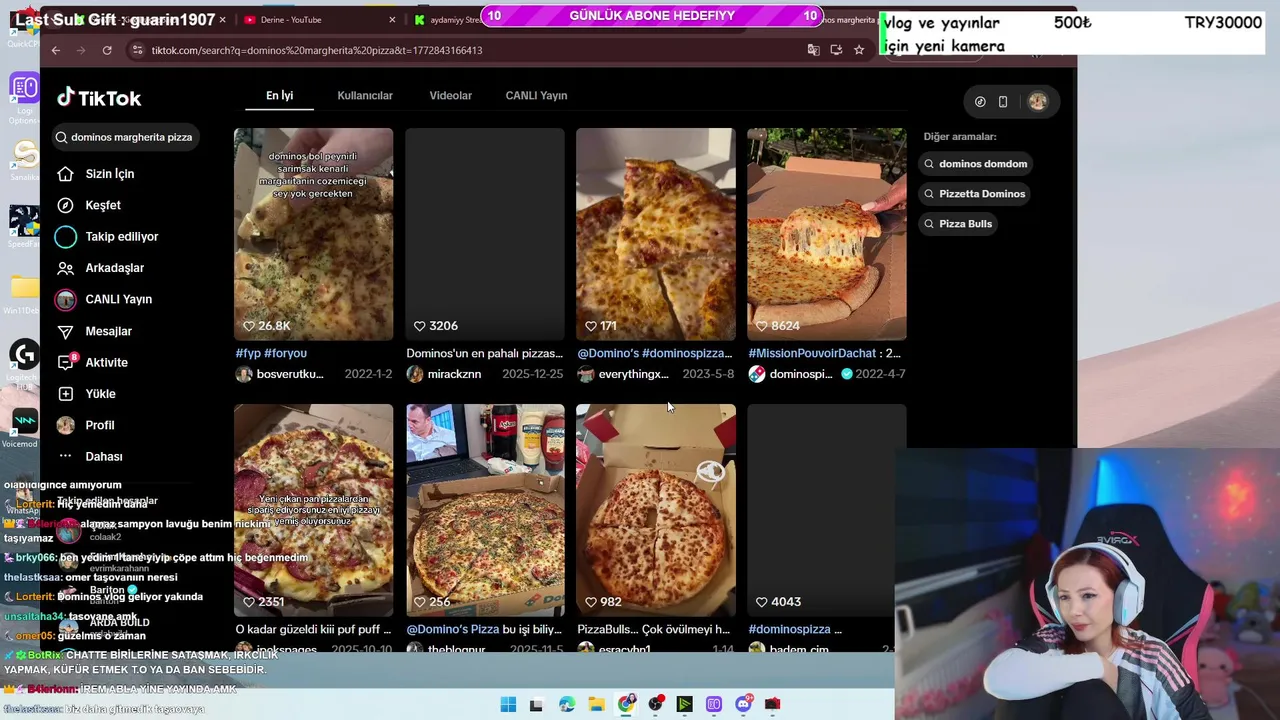Switch to the Videolar tab
The width and height of the screenshot is (1280, 720).
[451, 96]
